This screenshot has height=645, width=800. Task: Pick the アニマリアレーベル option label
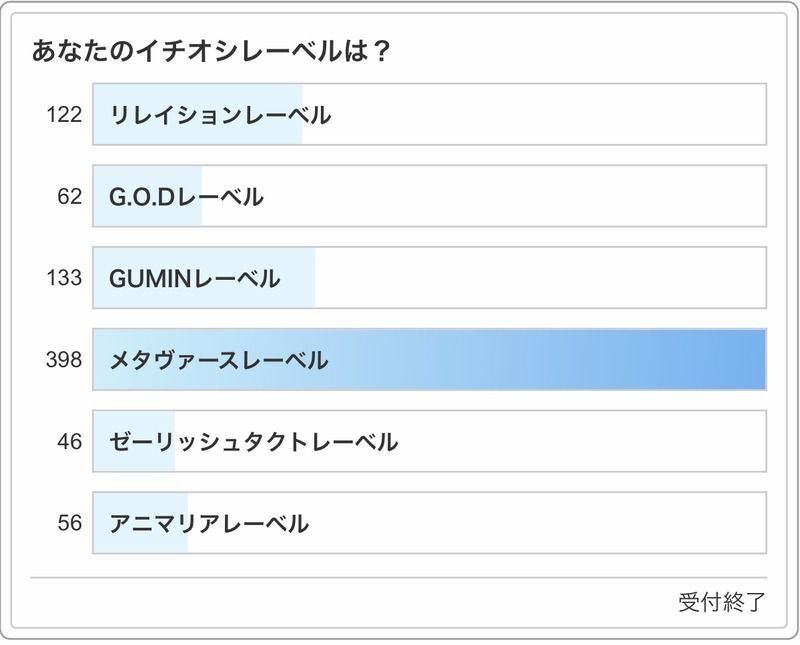tap(209, 523)
